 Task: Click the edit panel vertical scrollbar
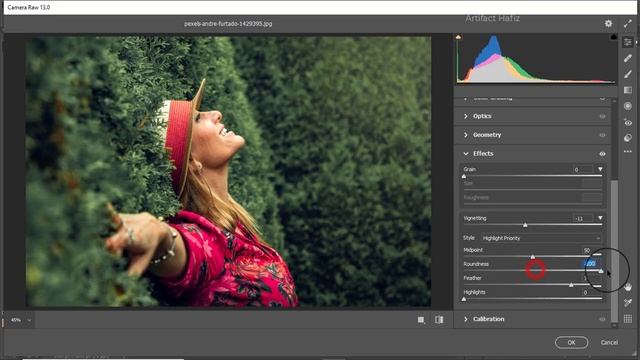pos(614,250)
